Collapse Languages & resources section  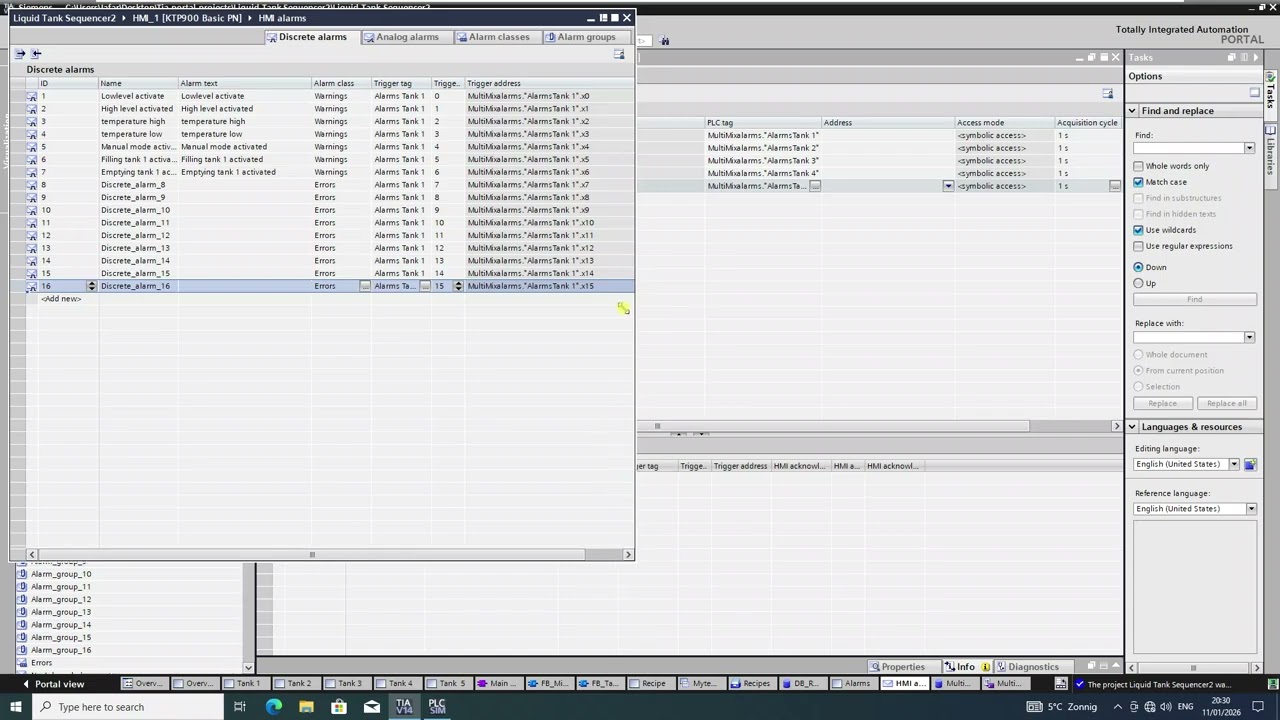click(1133, 427)
